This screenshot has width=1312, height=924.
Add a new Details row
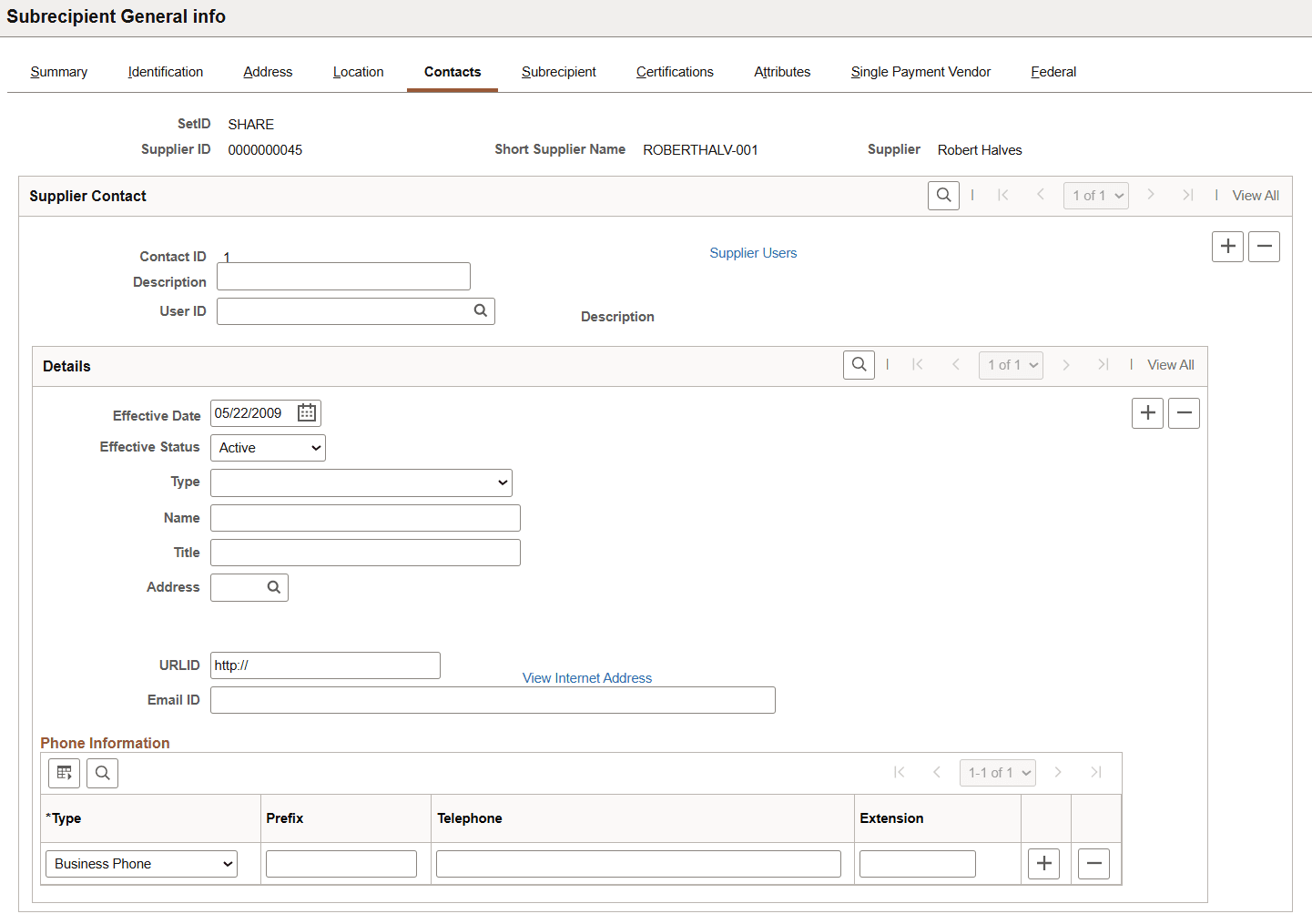[1147, 413]
